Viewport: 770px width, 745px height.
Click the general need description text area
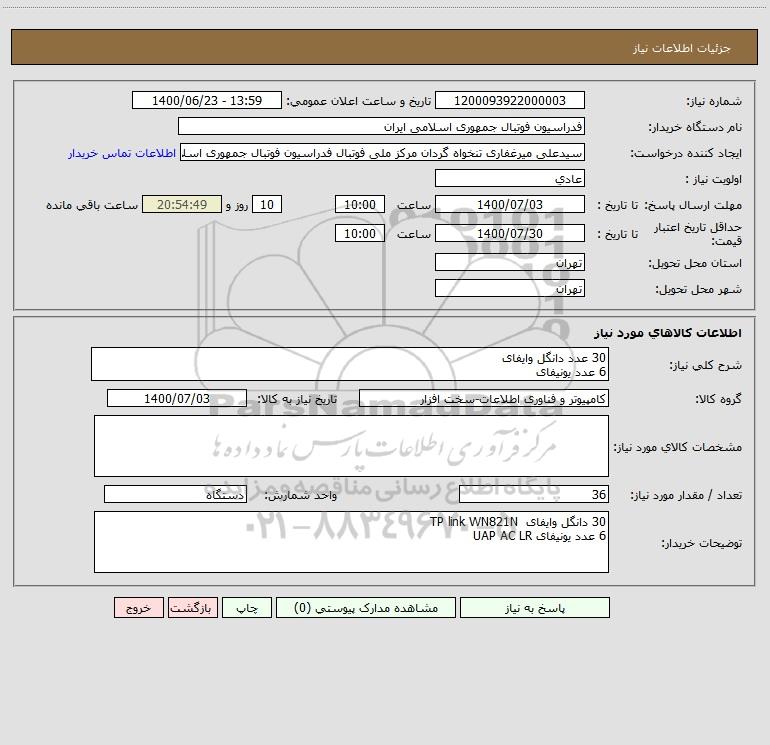point(350,364)
